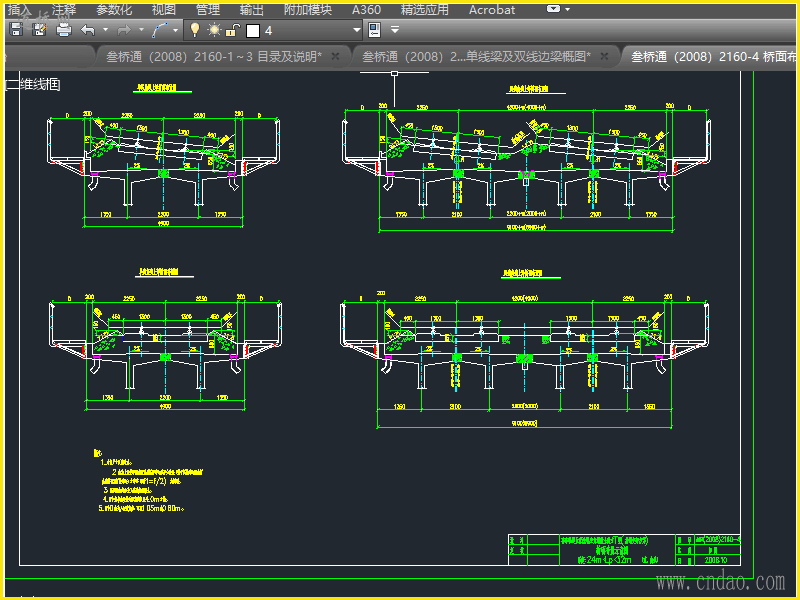
Task: Open the A360 ribbon tab
Action: point(366,9)
